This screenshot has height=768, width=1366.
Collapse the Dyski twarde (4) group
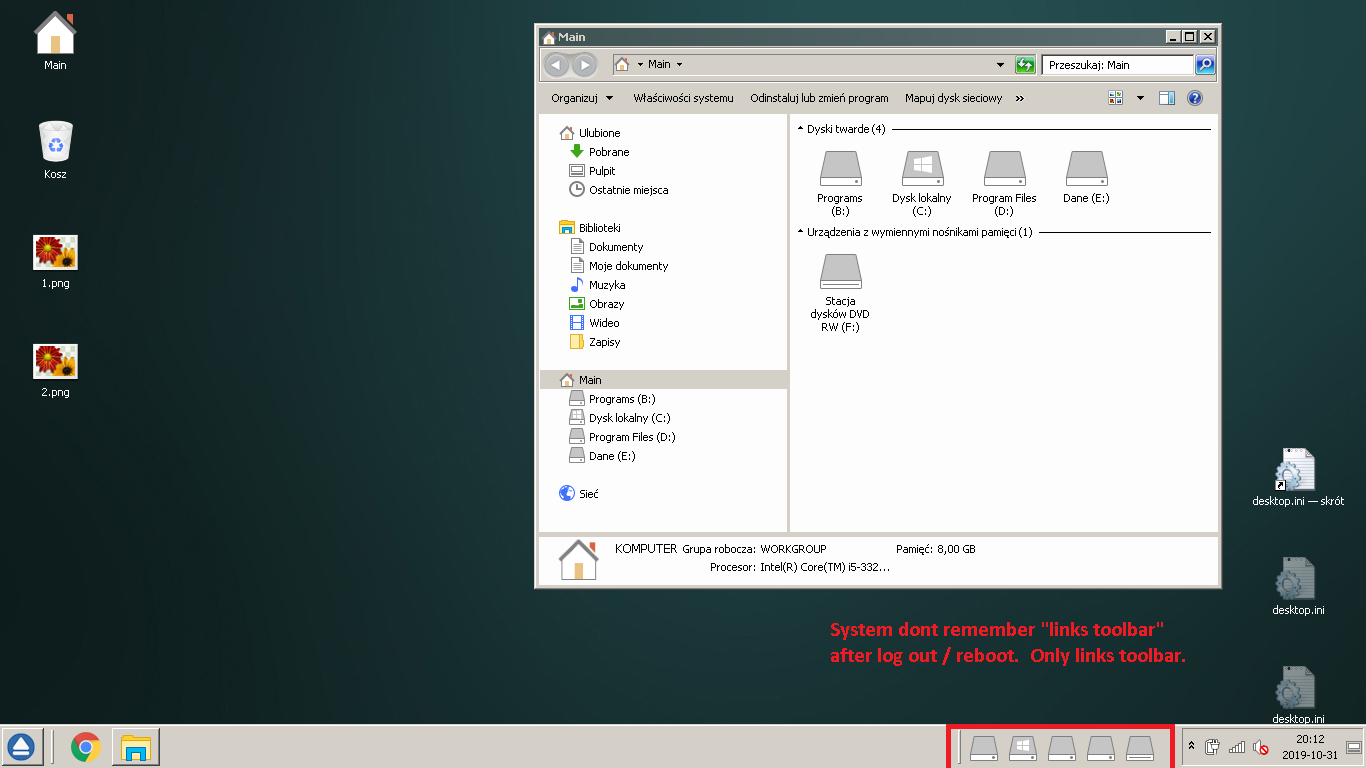pyautogui.click(x=800, y=129)
